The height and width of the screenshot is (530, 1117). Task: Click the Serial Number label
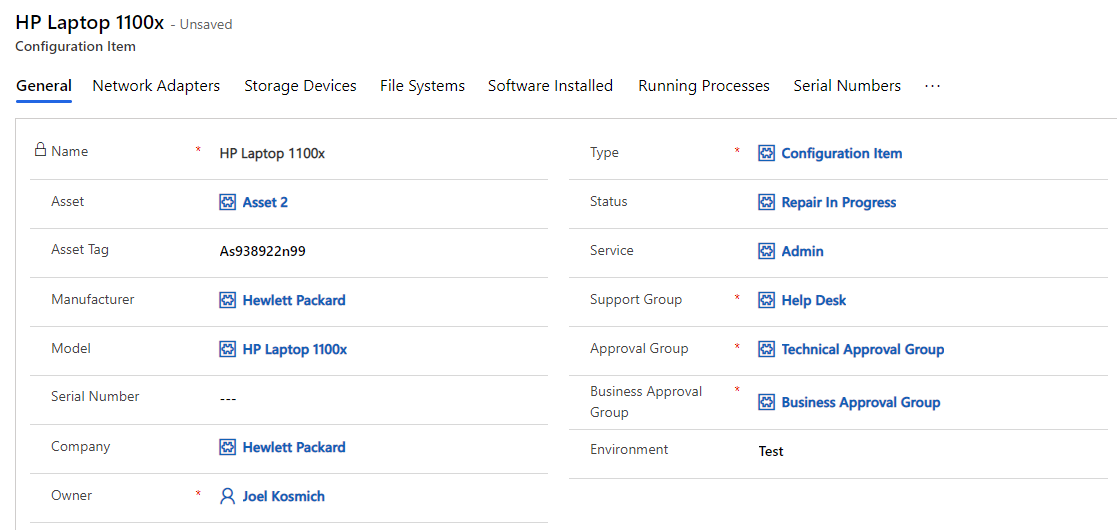[x=95, y=397]
